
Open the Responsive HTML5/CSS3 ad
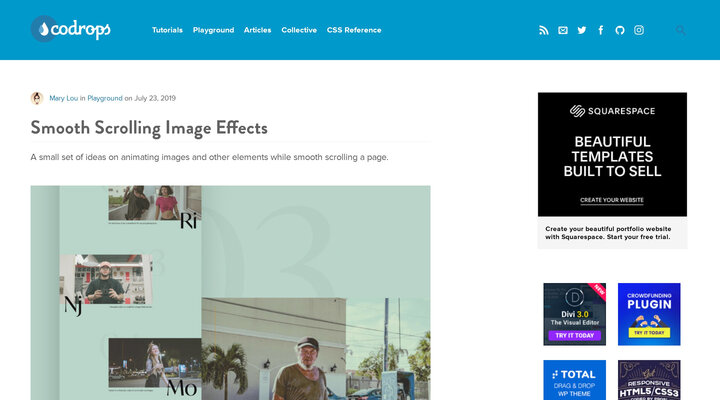tap(649, 380)
